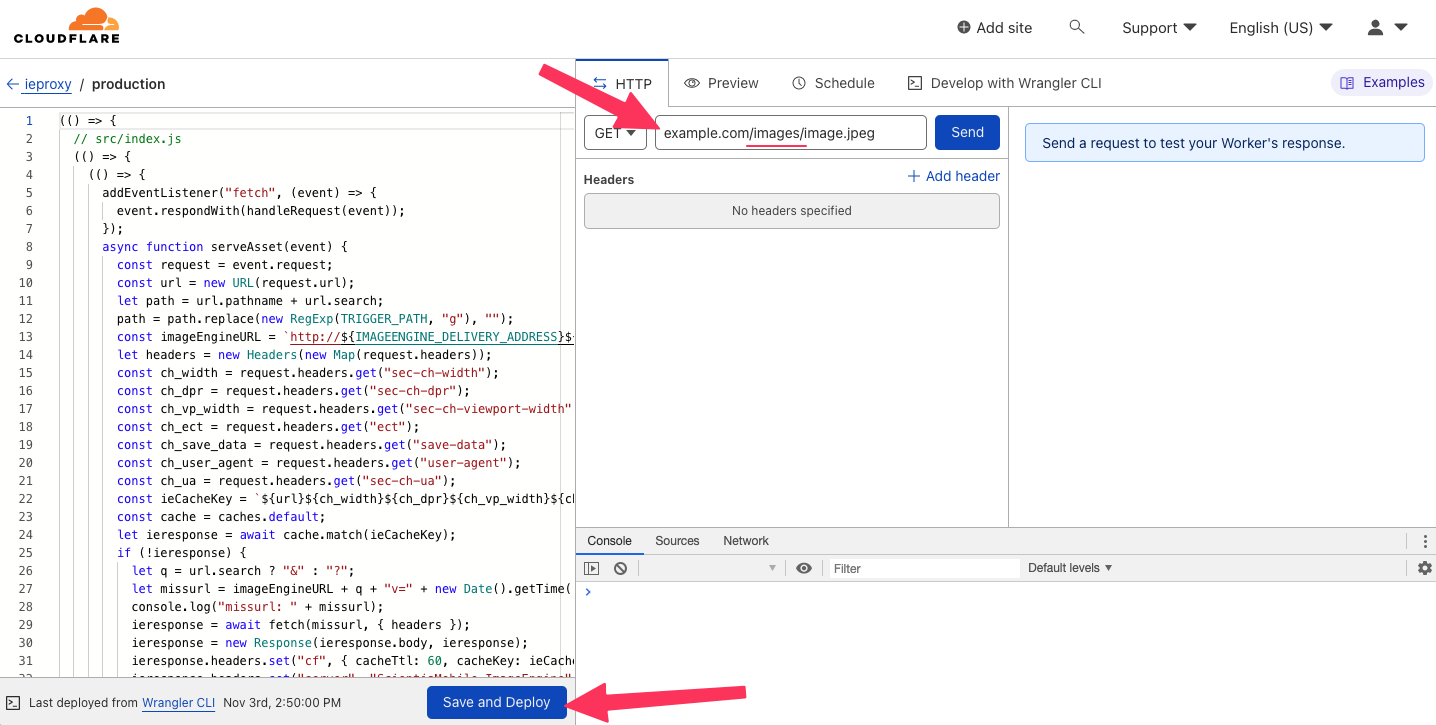Click the 'Headers' section label
The width and height of the screenshot is (1436, 725).
point(609,180)
